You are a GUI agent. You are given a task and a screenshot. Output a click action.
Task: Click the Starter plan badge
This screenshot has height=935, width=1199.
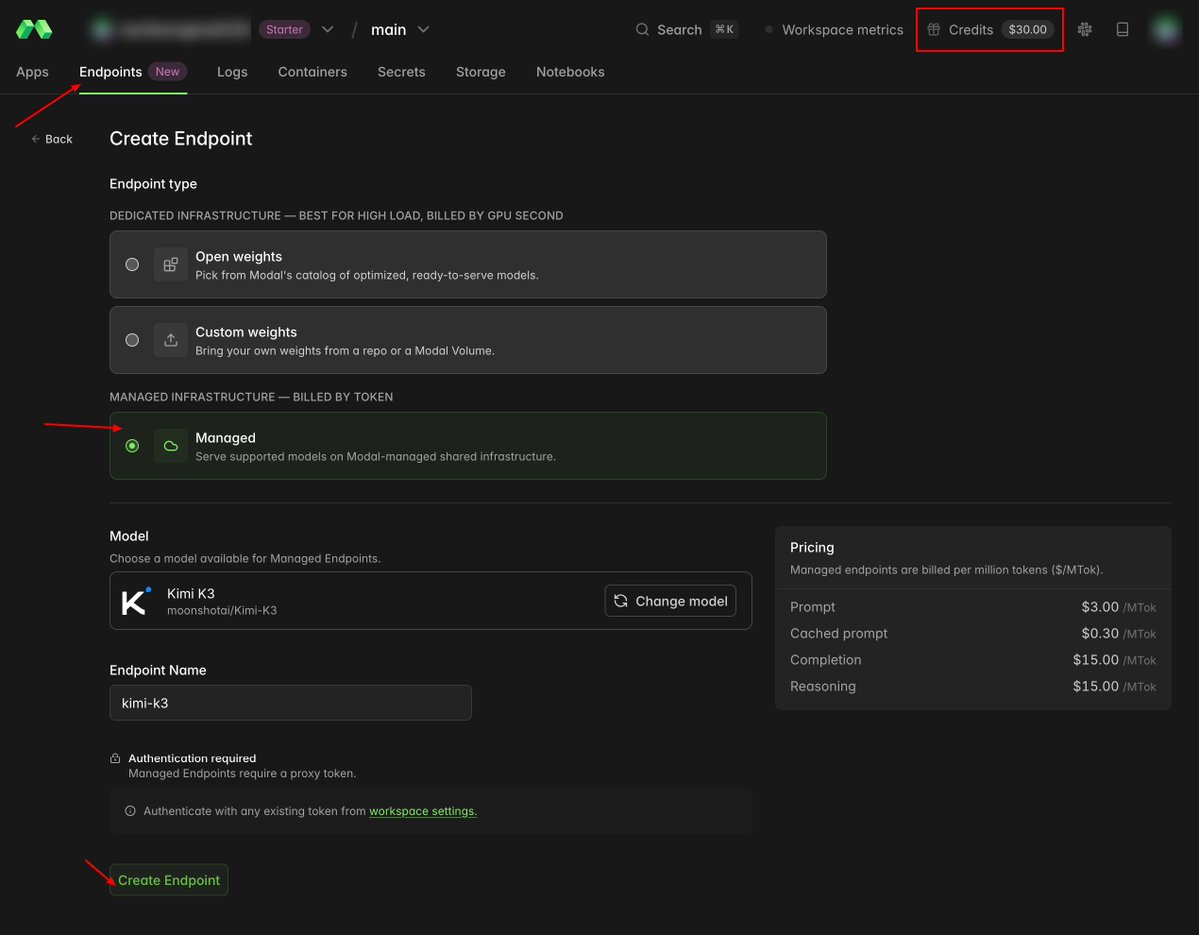coord(284,29)
